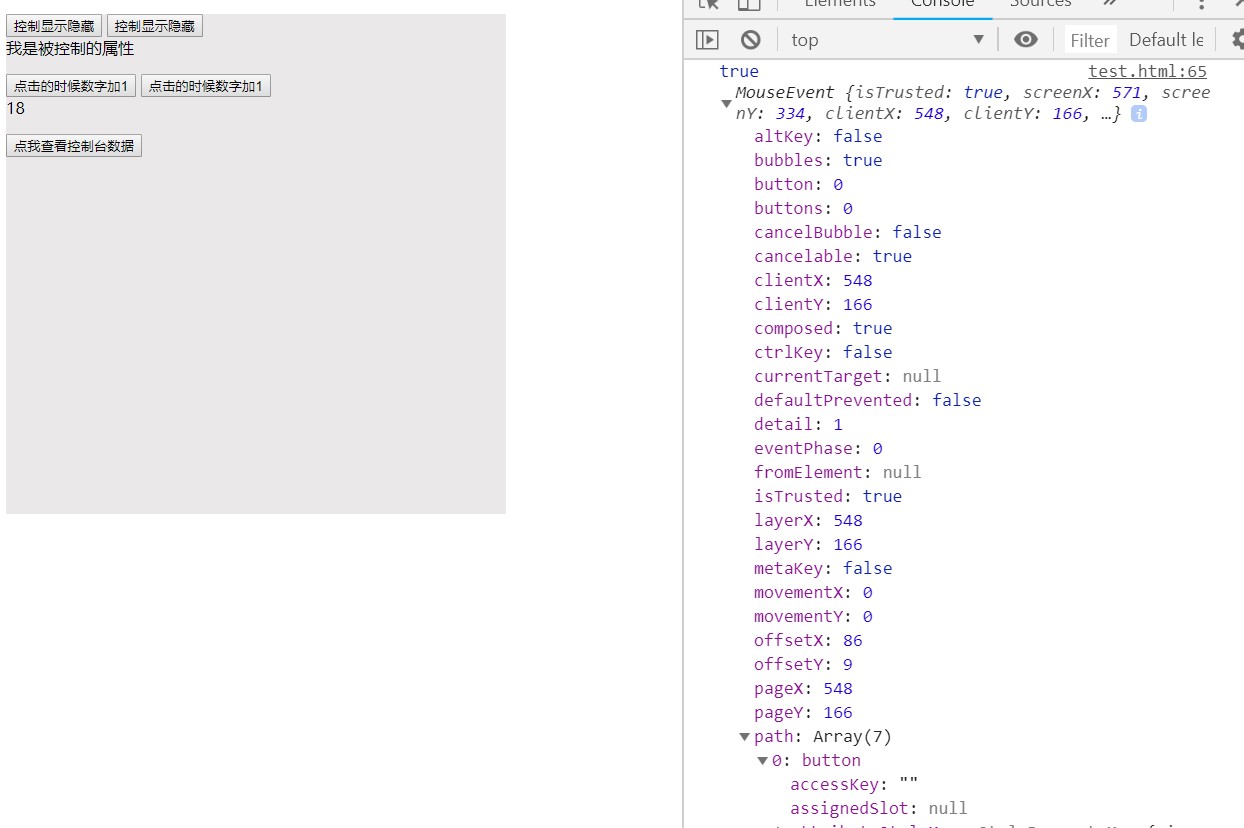Collapse the '0: button' path entry

click(x=762, y=761)
